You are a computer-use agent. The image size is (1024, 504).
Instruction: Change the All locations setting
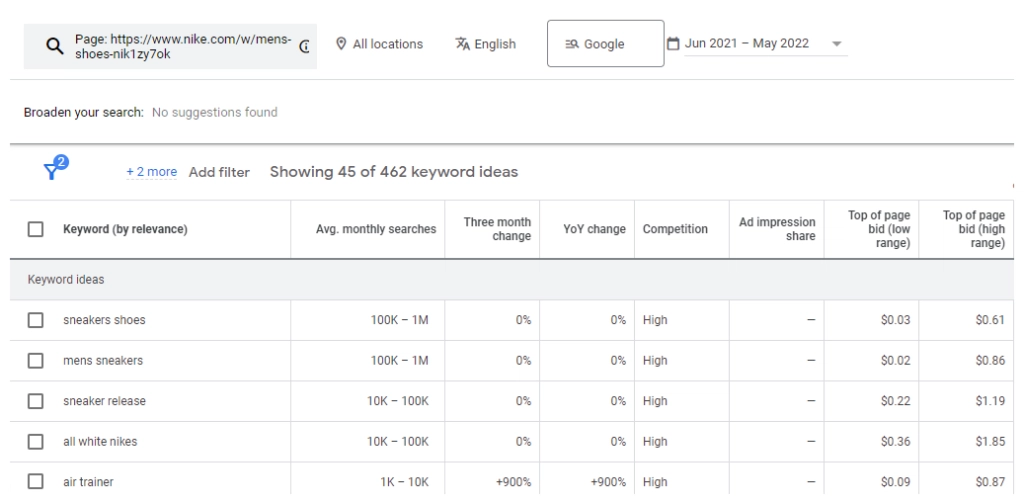379,44
